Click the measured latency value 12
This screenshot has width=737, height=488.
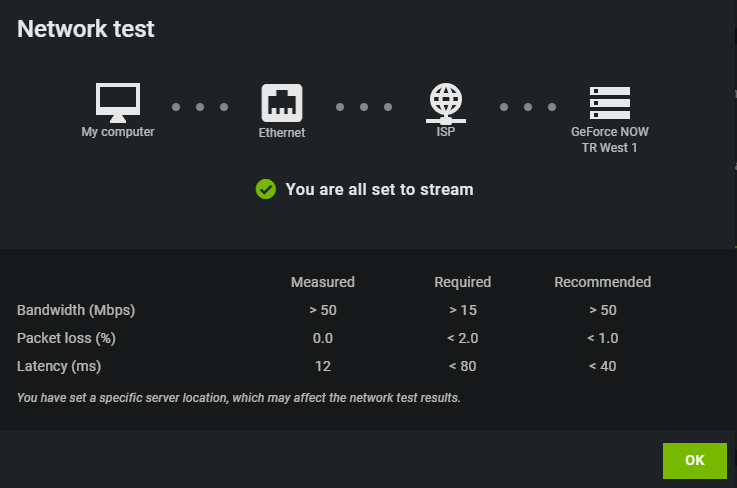tap(323, 366)
